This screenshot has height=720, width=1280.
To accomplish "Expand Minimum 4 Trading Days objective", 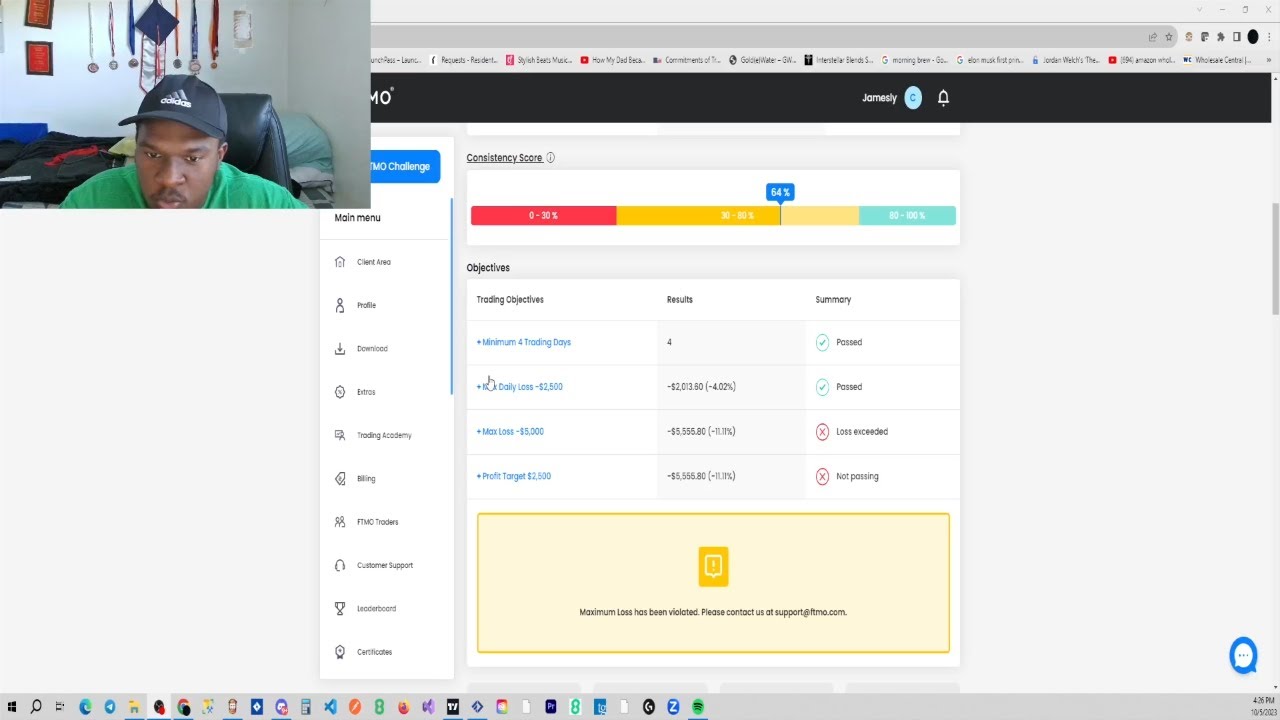I will click(524, 342).
